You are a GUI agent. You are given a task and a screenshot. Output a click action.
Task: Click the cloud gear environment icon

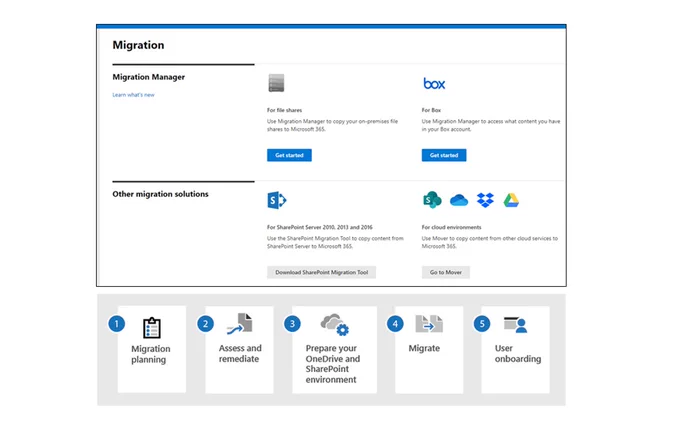[x=334, y=325]
